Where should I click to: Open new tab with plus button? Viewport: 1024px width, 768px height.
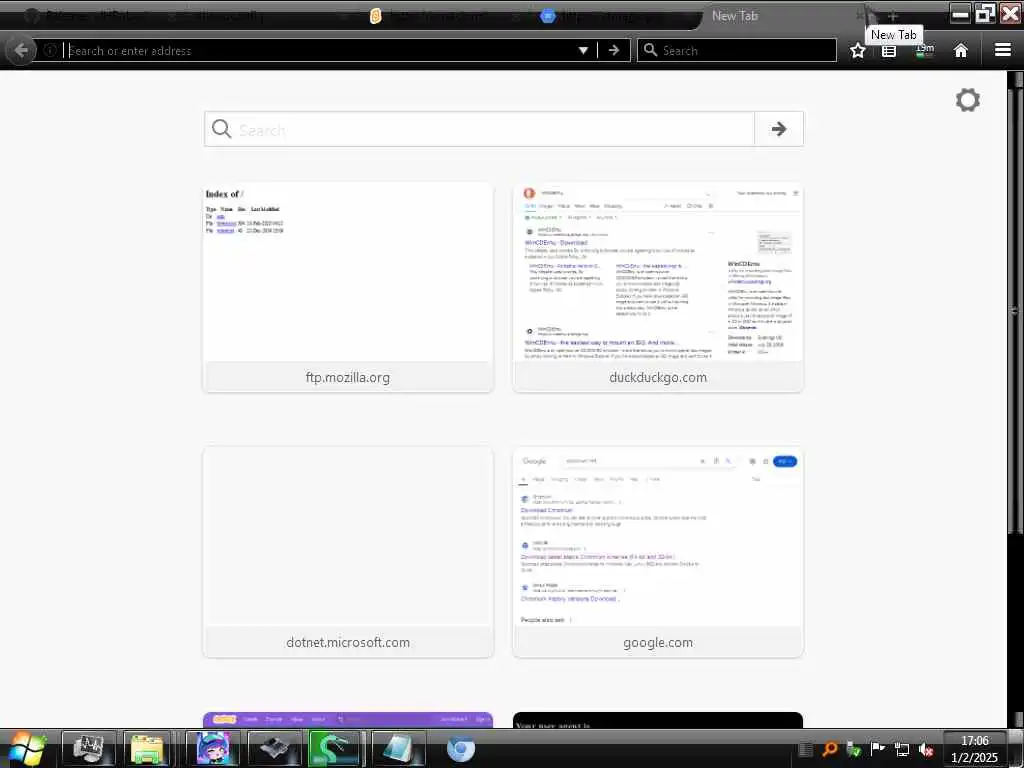(x=893, y=16)
